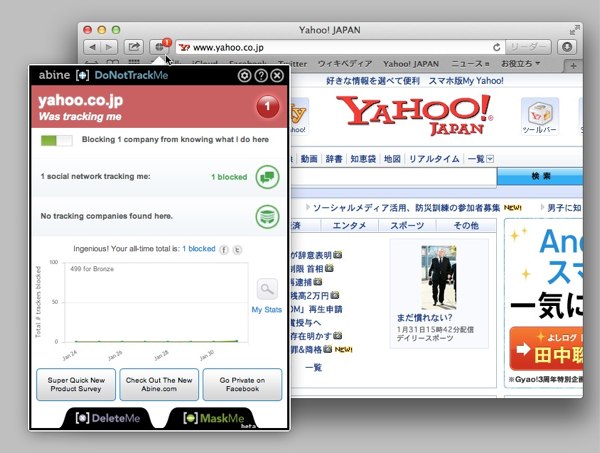Expand ニュース bookmarks folder
The image size is (600, 453).
(x=470, y=64)
